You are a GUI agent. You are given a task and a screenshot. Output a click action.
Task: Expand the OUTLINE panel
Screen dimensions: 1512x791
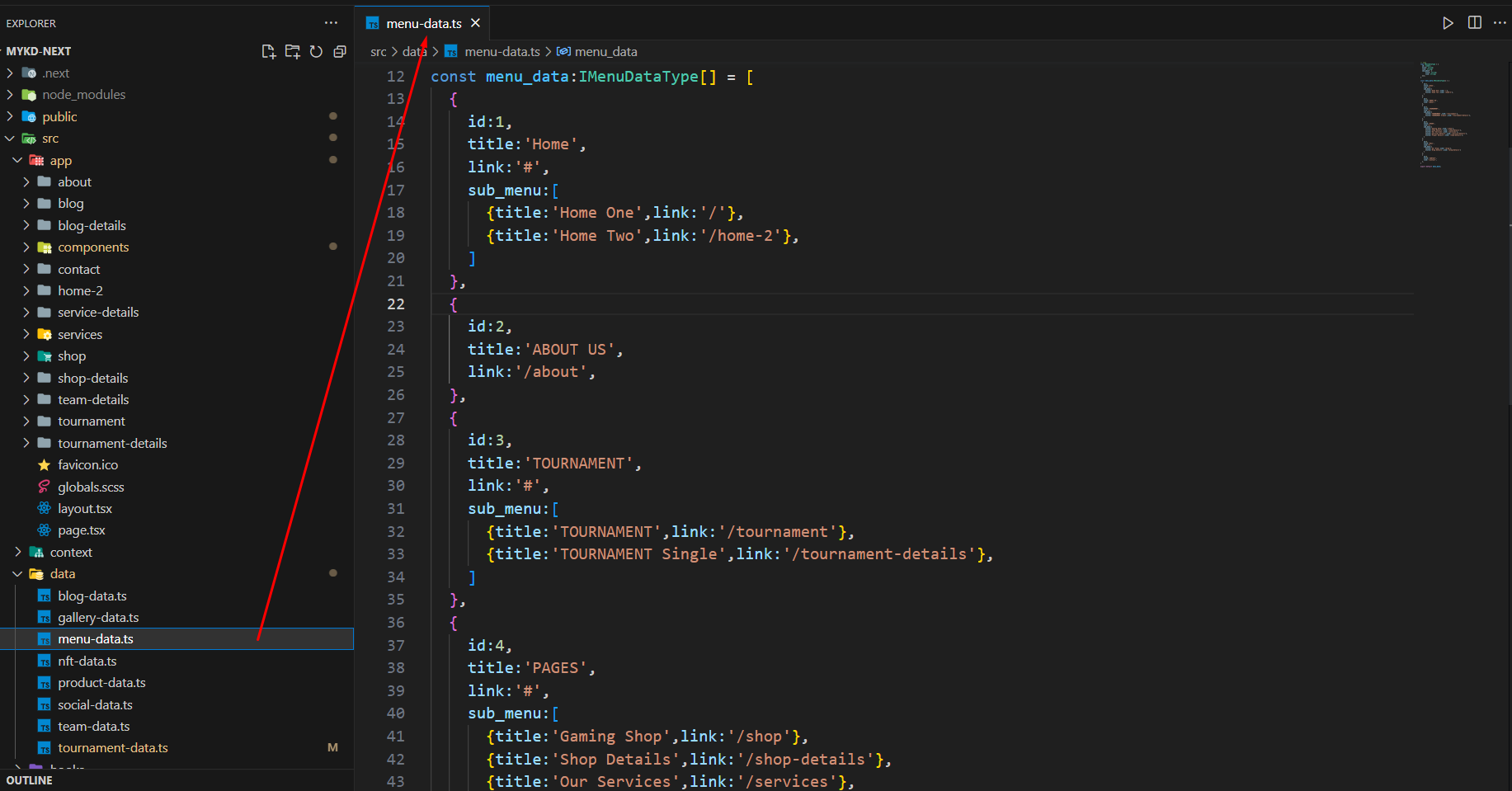click(x=177, y=780)
